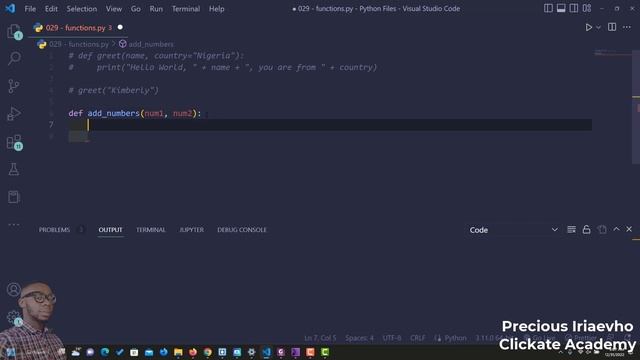
Task: Click Ln 7, Col 5 in status bar
Action: (320, 338)
